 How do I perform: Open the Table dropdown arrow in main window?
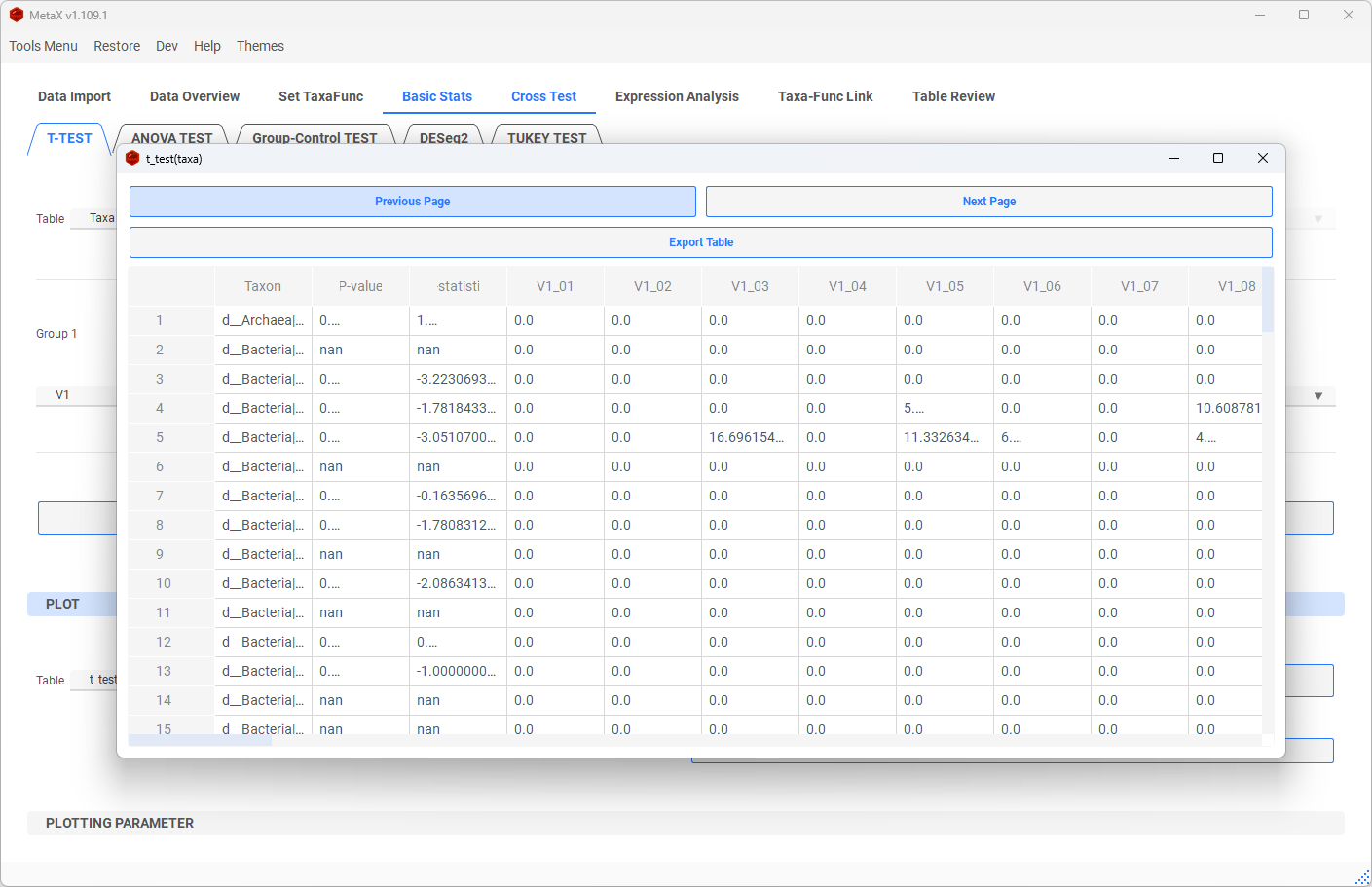coord(1318,219)
